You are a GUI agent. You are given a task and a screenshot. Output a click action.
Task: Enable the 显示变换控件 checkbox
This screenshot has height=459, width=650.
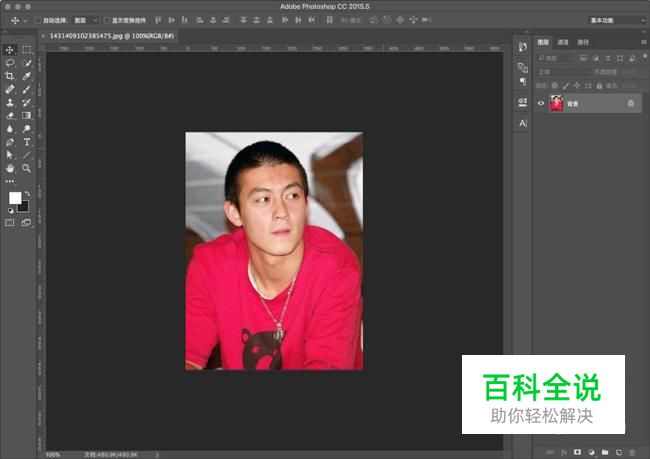pos(108,20)
